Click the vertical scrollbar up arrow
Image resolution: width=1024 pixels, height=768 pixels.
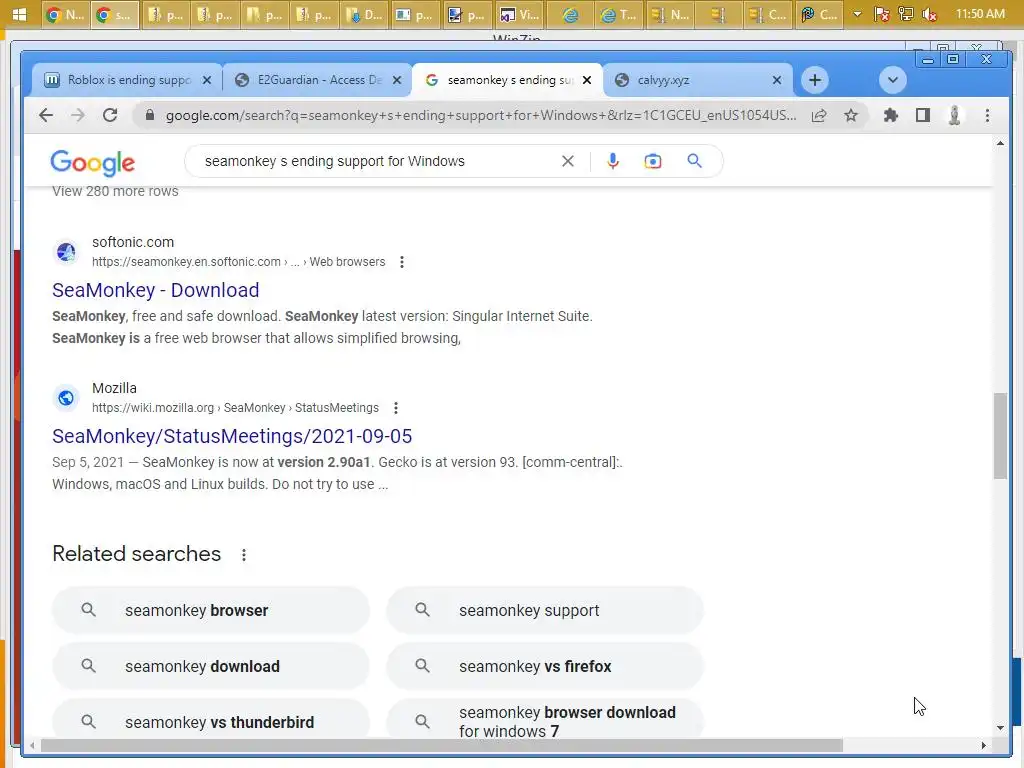click(1000, 144)
